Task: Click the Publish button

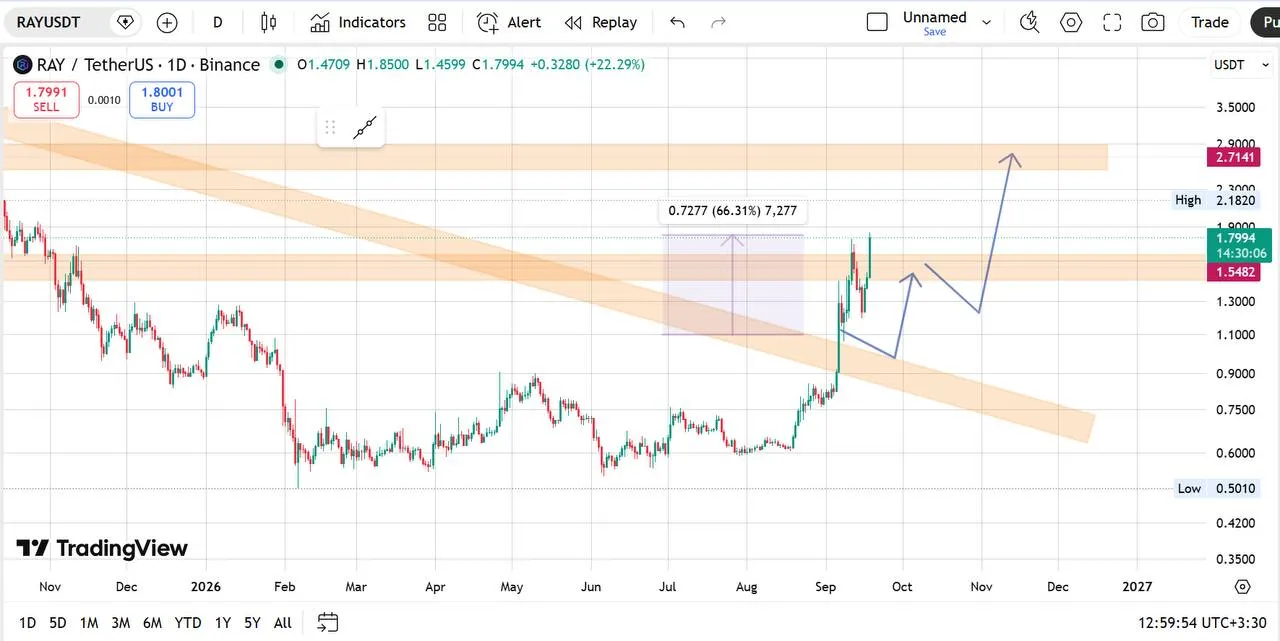Action: point(1265,22)
